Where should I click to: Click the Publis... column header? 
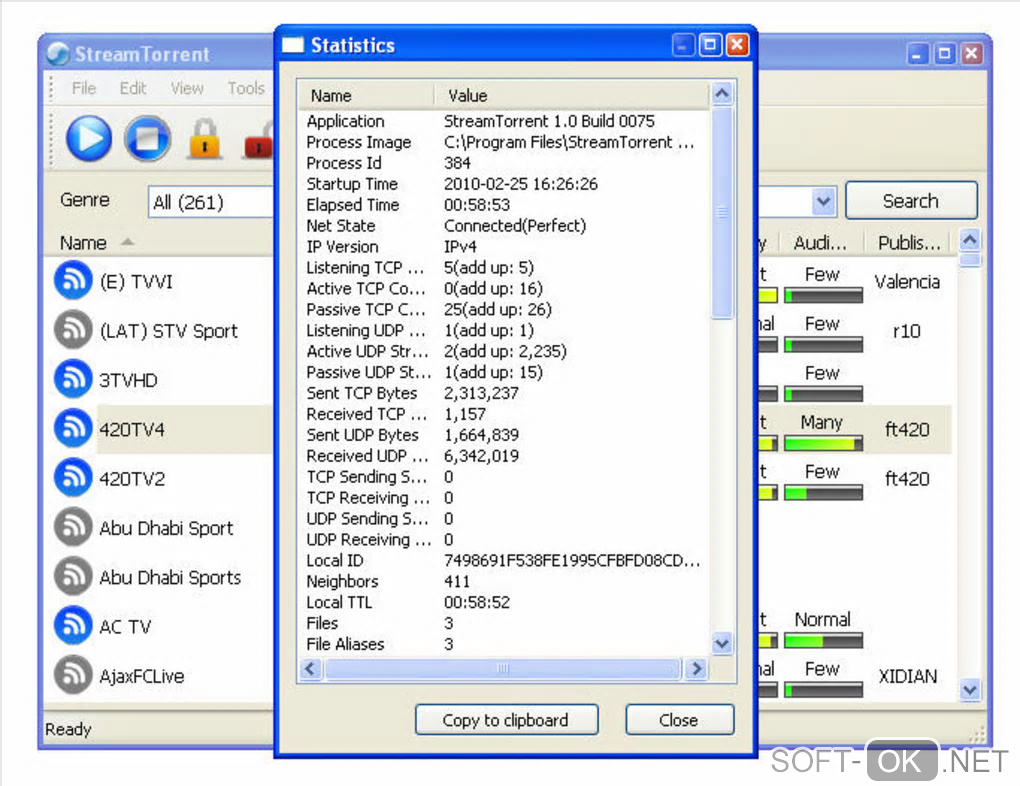(x=909, y=243)
